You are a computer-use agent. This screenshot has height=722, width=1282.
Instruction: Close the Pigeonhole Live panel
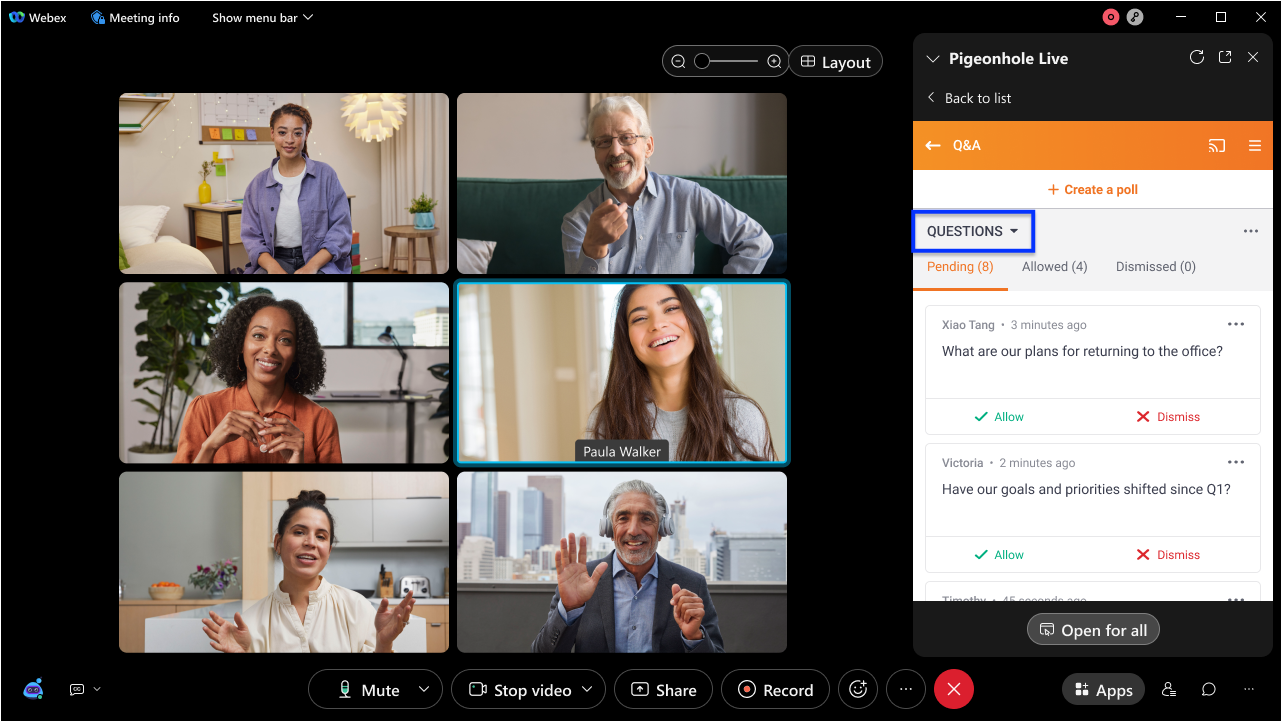pyautogui.click(x=1253, y=58)
